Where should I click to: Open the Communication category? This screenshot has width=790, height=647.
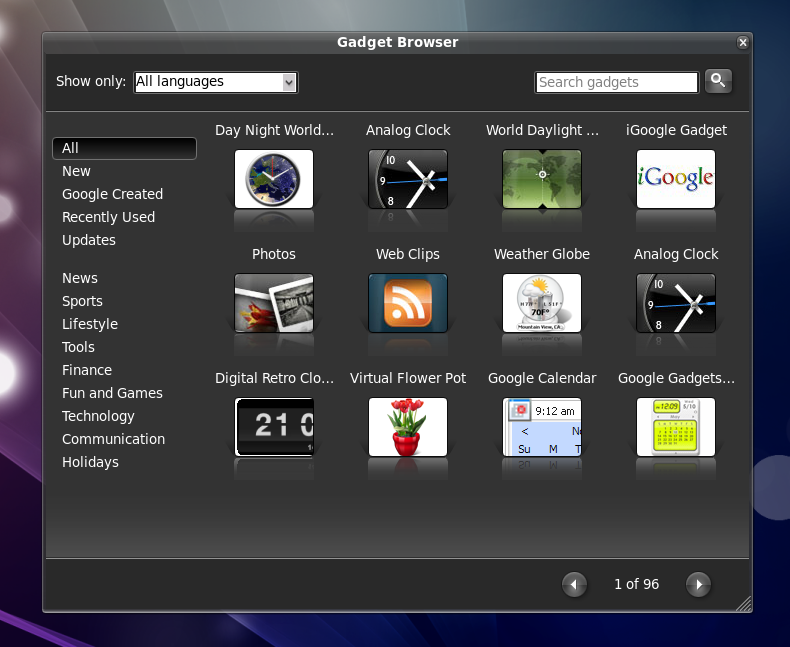tap(113, 439)
